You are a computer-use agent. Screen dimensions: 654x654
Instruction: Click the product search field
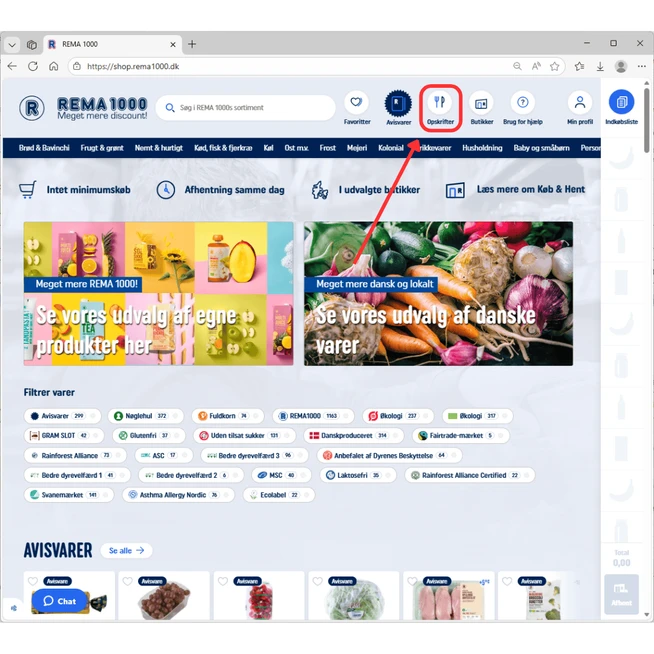point(245,108)
